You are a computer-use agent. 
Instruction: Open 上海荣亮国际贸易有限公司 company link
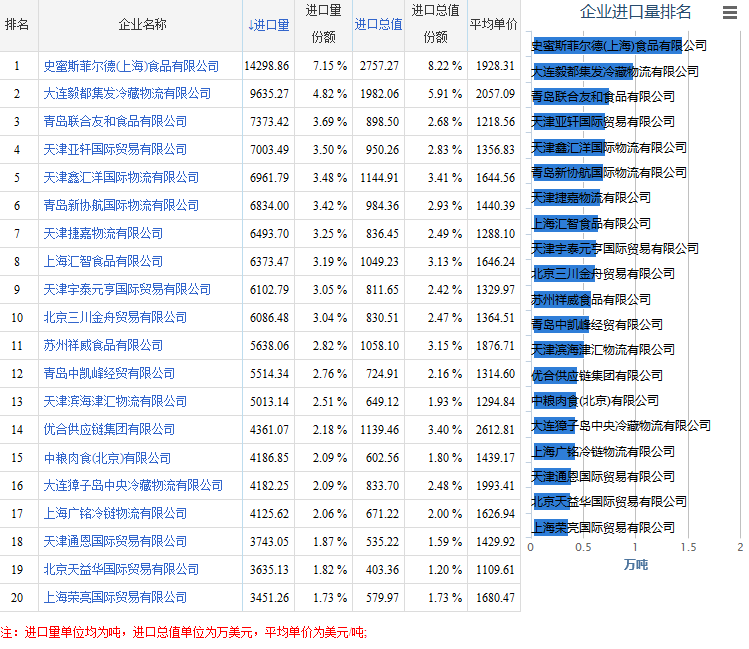coord(115,597)
